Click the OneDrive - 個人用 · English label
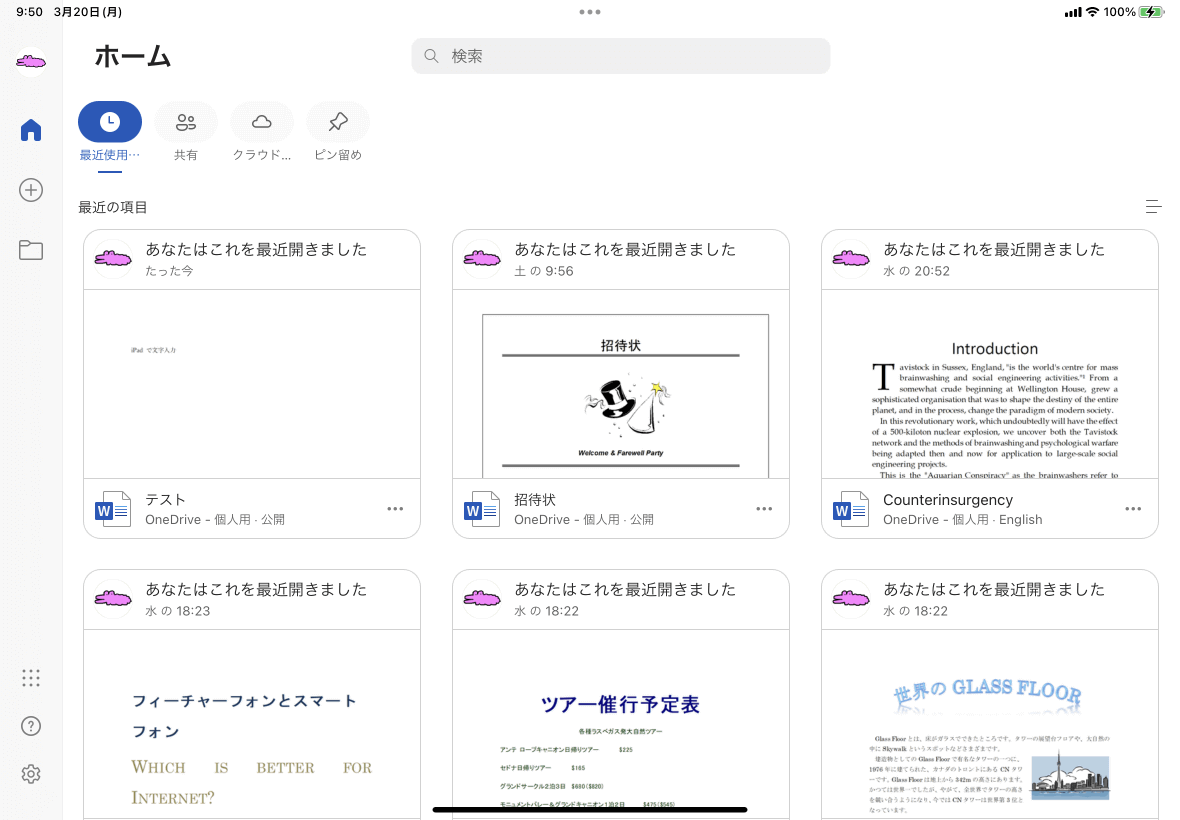The image size is (1180, 820). coord(963,520)
